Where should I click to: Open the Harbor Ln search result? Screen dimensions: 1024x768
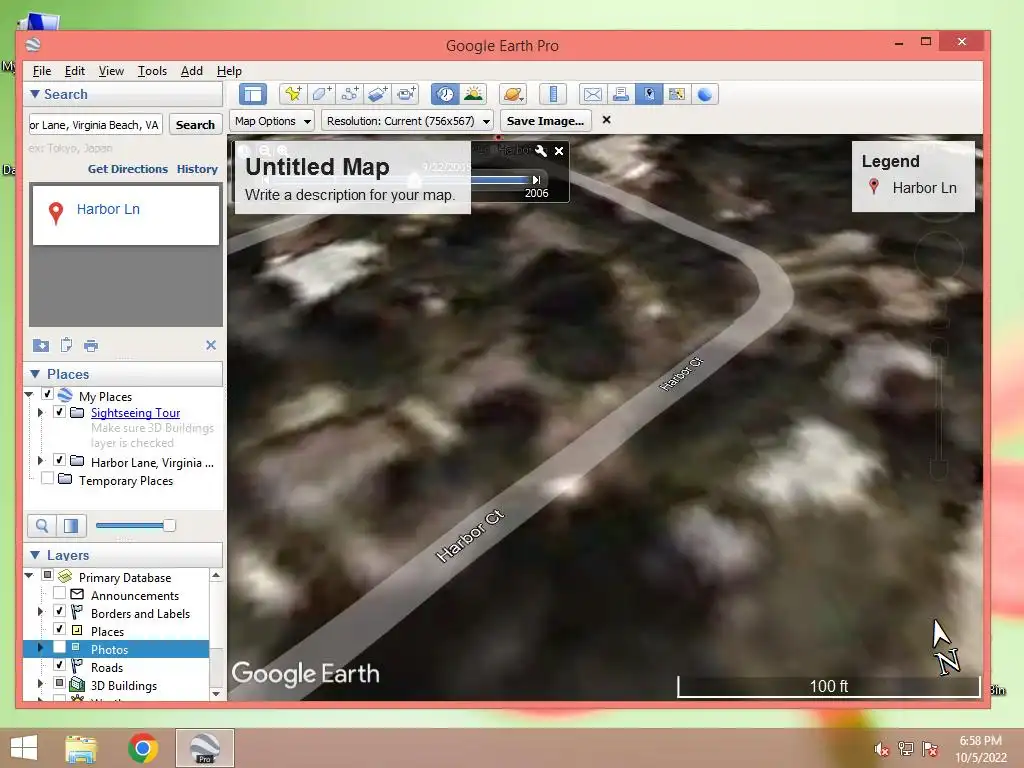pos(108,209)
